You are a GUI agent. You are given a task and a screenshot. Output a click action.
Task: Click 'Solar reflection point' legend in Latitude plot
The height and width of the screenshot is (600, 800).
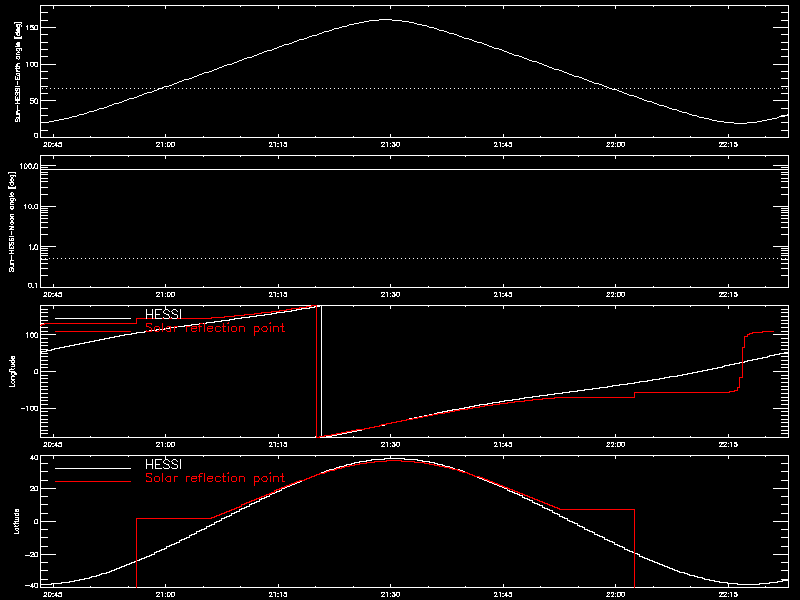click(x=215, y=478)
